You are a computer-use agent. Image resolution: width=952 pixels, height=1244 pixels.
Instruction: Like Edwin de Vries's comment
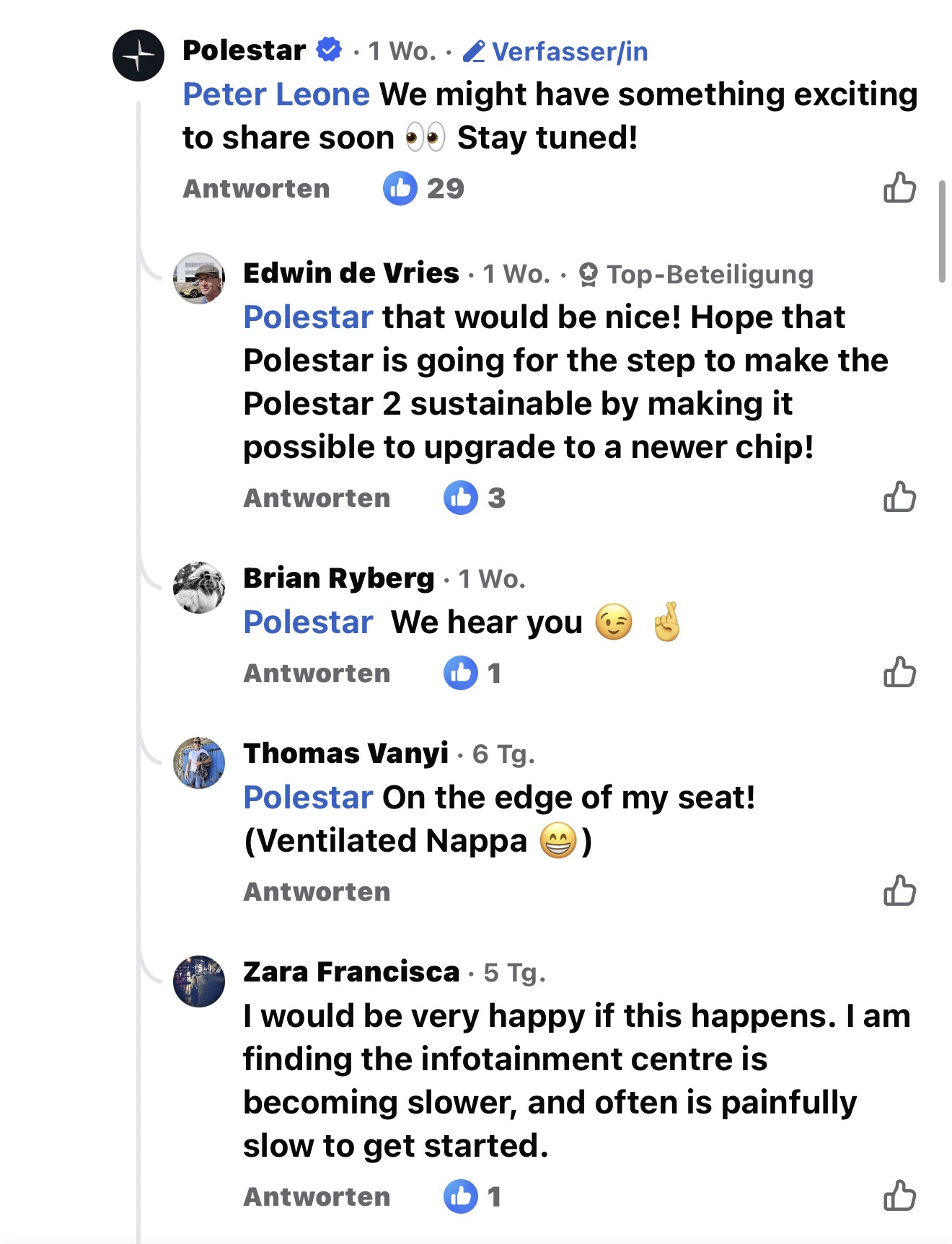pos(899,497)
